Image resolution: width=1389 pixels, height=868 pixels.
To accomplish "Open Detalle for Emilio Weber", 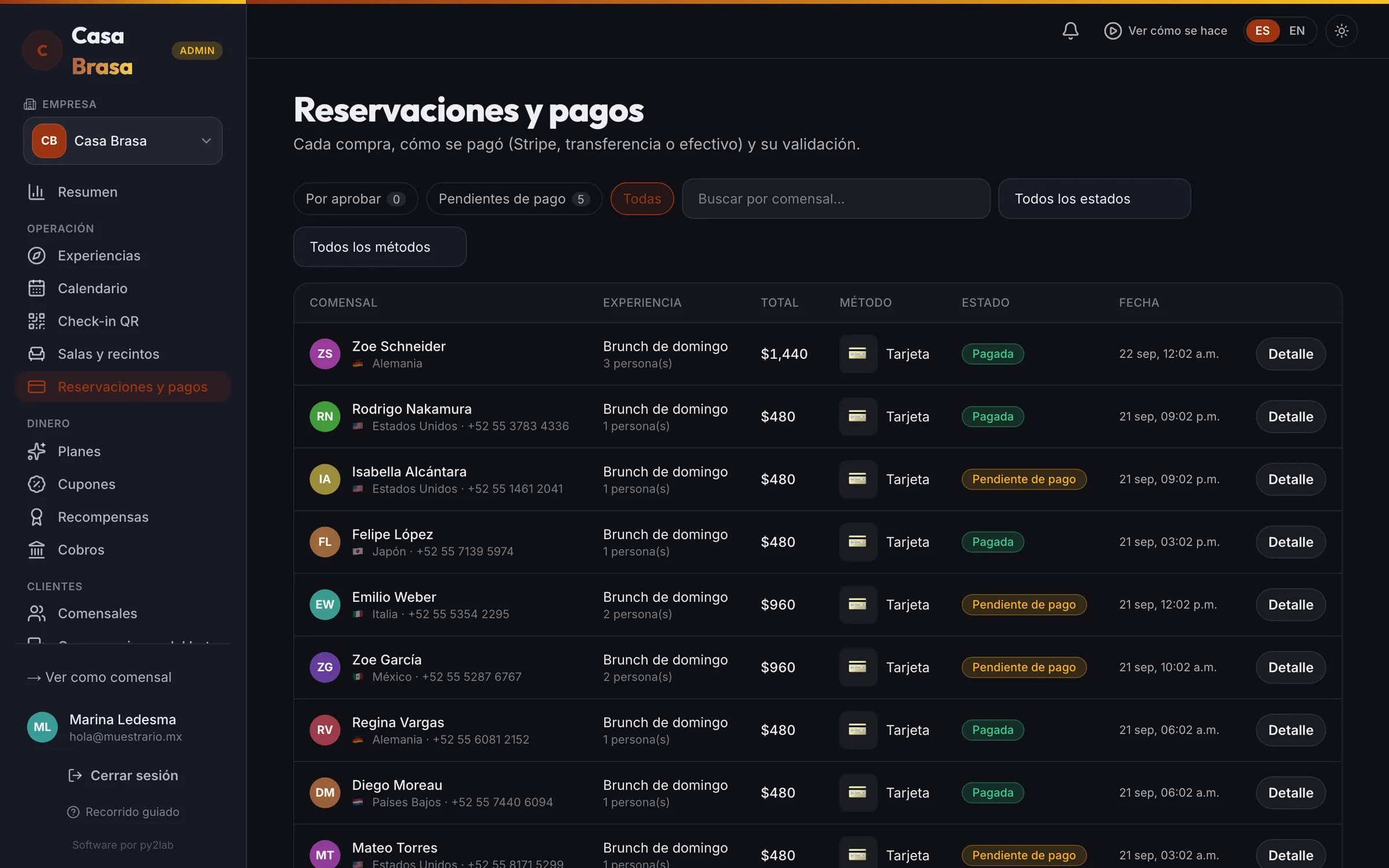I will [x=1290, y=605].
